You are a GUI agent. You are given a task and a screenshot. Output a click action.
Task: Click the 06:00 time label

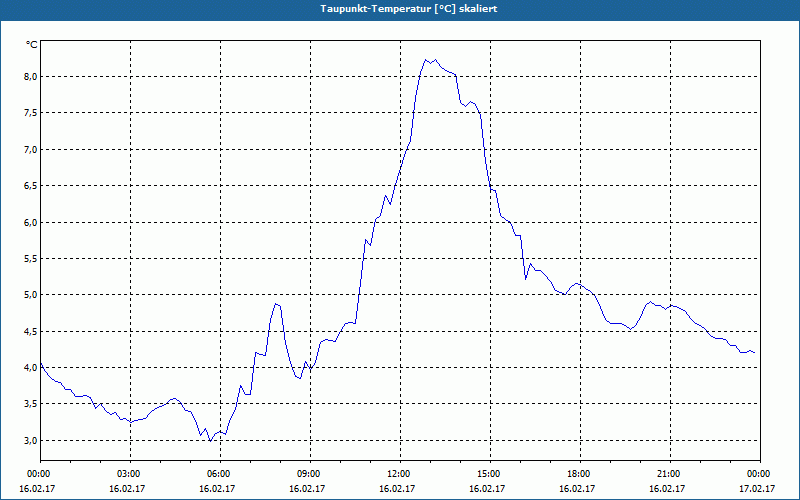click(x=217, y=474)
